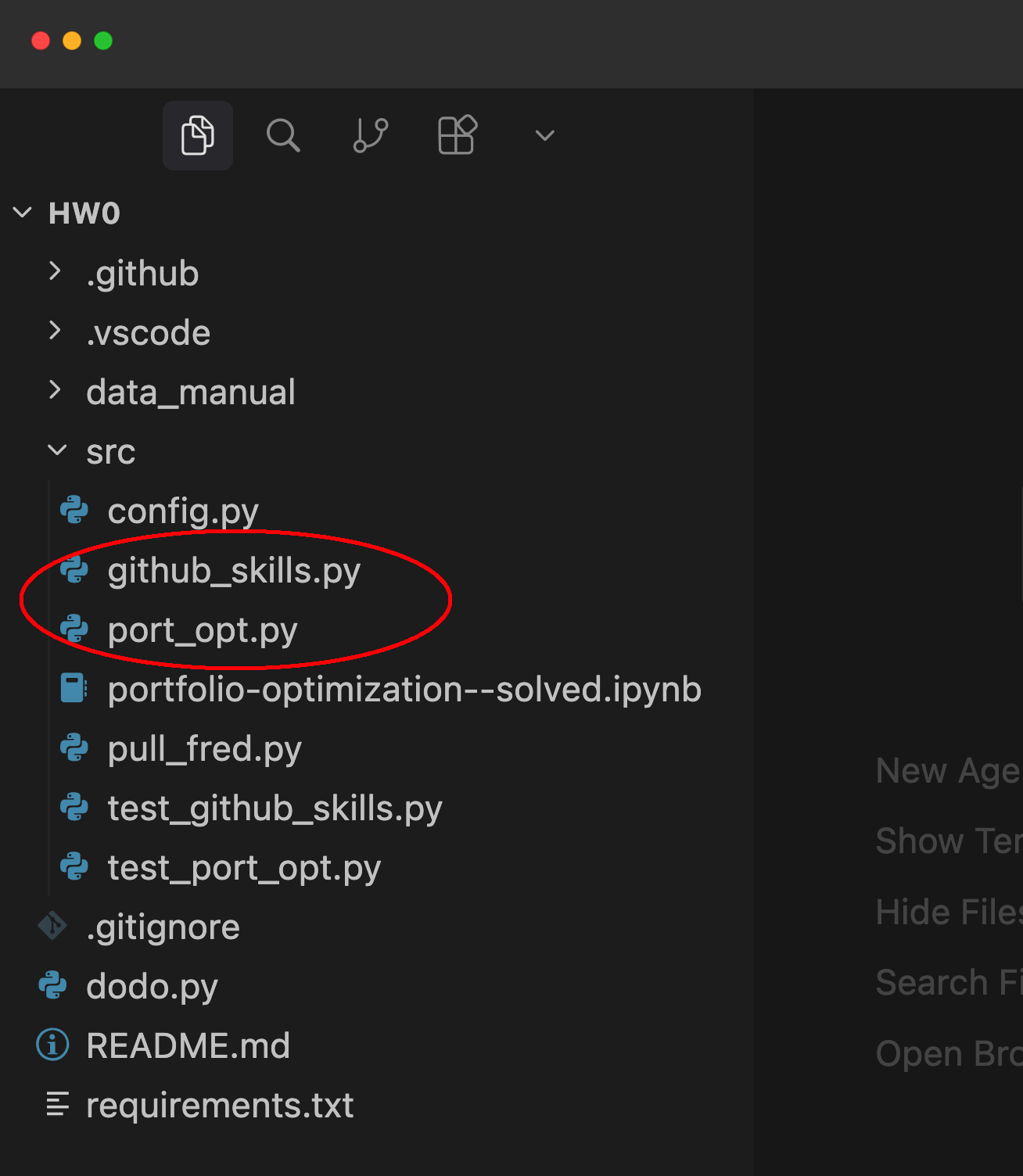
Task: Expand the data_manual folder
Action: pos(55,390)
